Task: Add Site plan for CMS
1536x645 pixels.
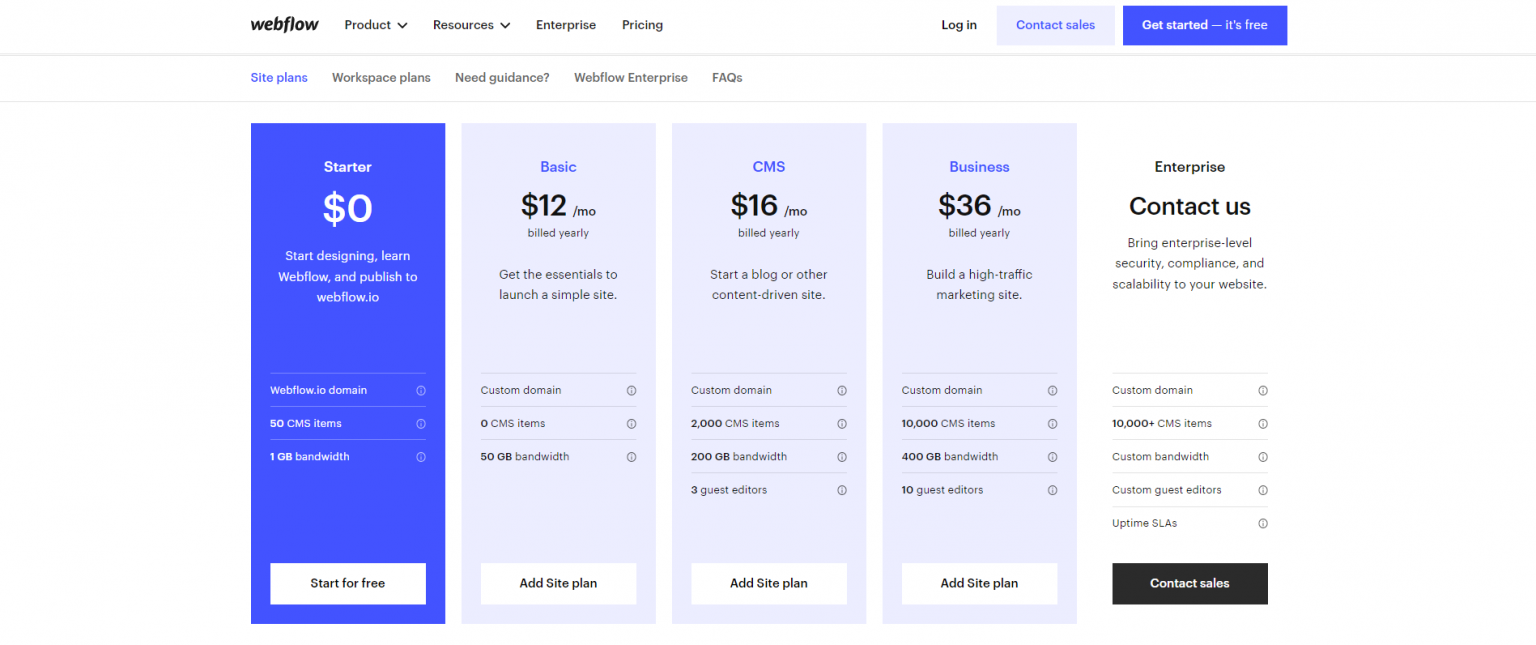Action: (x=769, y=583)
